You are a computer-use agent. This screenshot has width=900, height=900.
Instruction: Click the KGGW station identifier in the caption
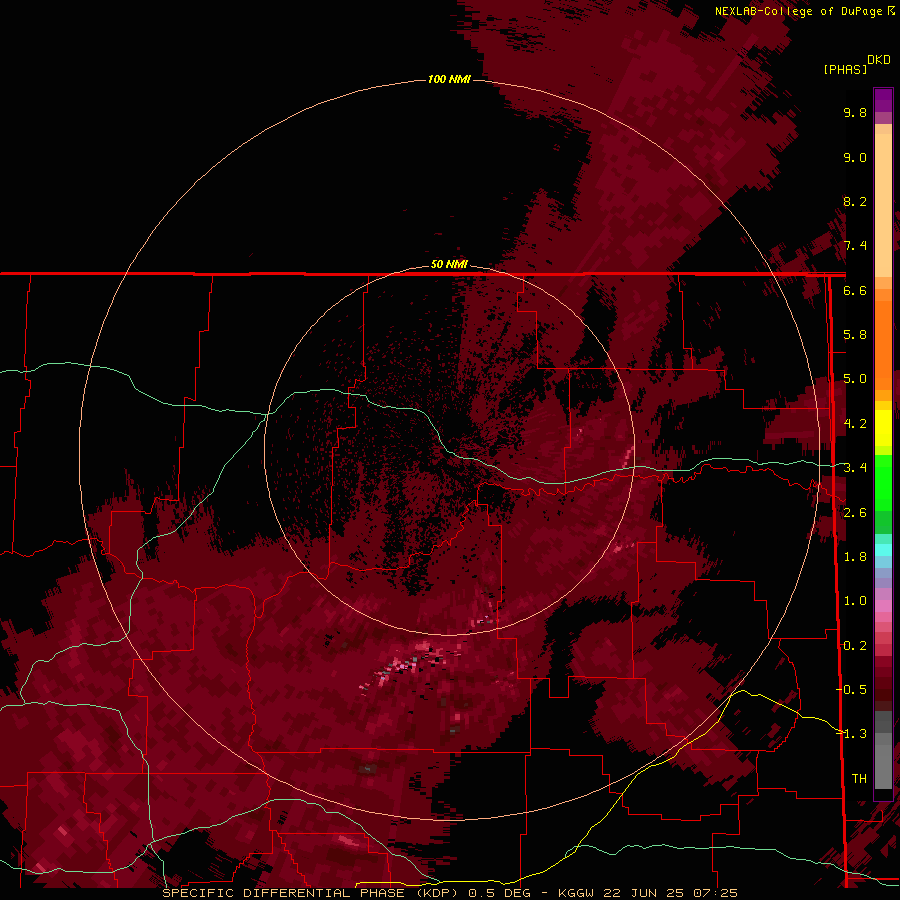click(x=576, y=893)
